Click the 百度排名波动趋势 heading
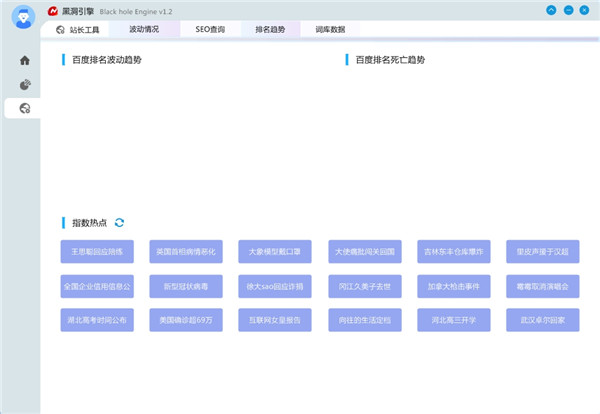Viewport: 600px width, 414px height. tap(107, 60)
